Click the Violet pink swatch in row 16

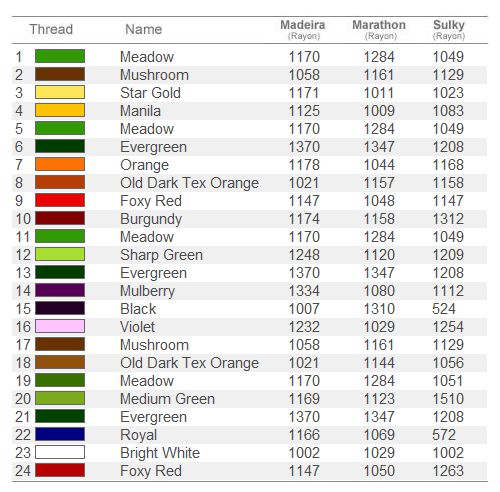[60, 326]
